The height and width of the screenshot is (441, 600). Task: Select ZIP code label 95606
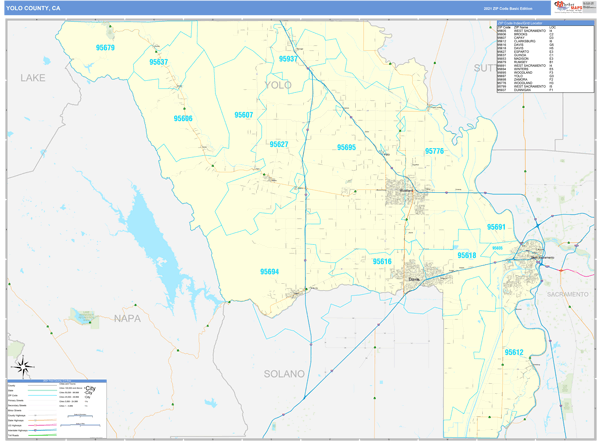pyautogui.click(x=183, y=118)
